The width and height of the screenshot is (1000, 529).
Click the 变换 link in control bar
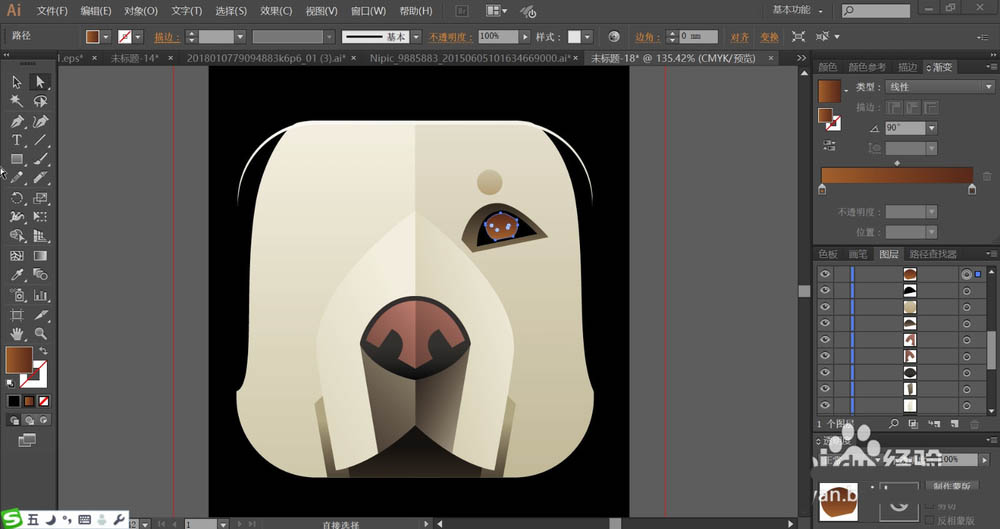769,37
